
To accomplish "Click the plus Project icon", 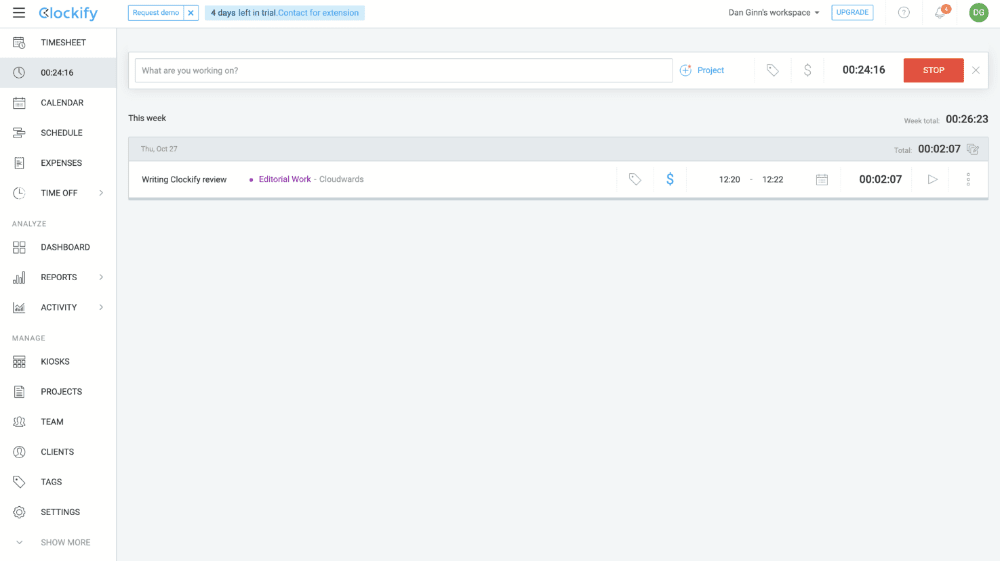I will click(686, 70).
